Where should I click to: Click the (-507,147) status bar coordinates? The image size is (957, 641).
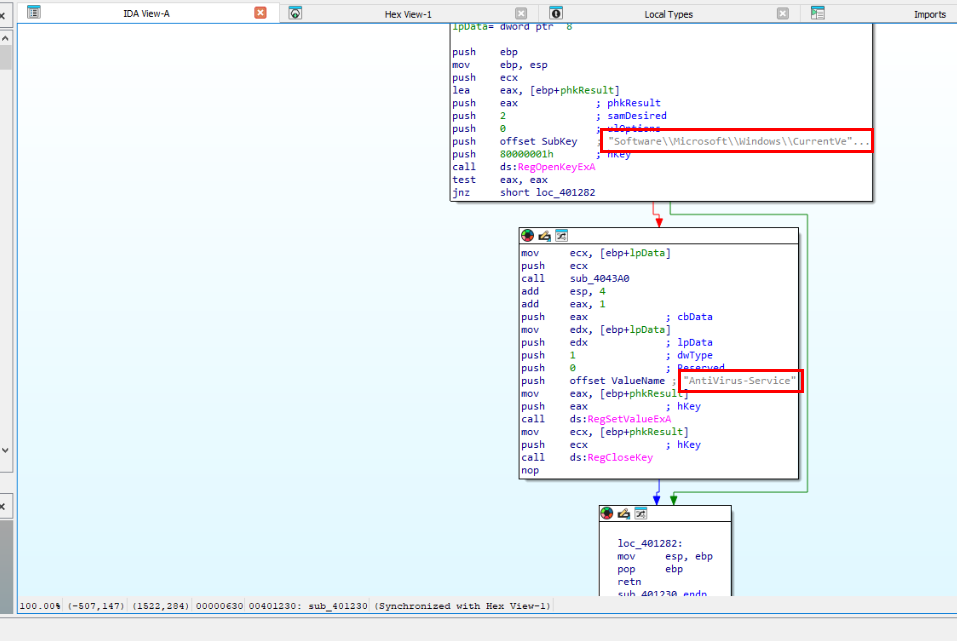tap(96, 606)
